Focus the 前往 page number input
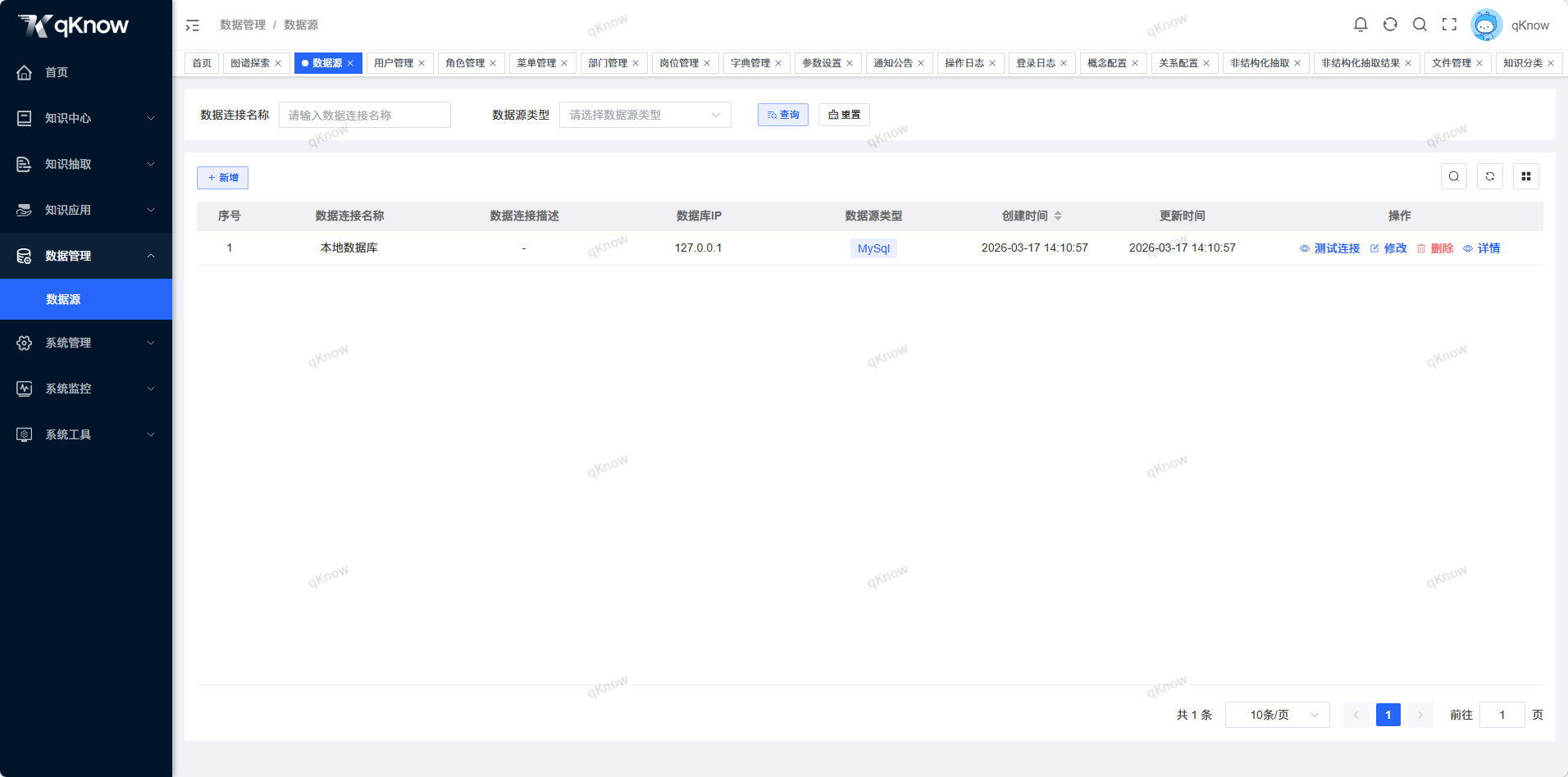This screenshot has width=1568, height=777. (x=1502, y=715)
